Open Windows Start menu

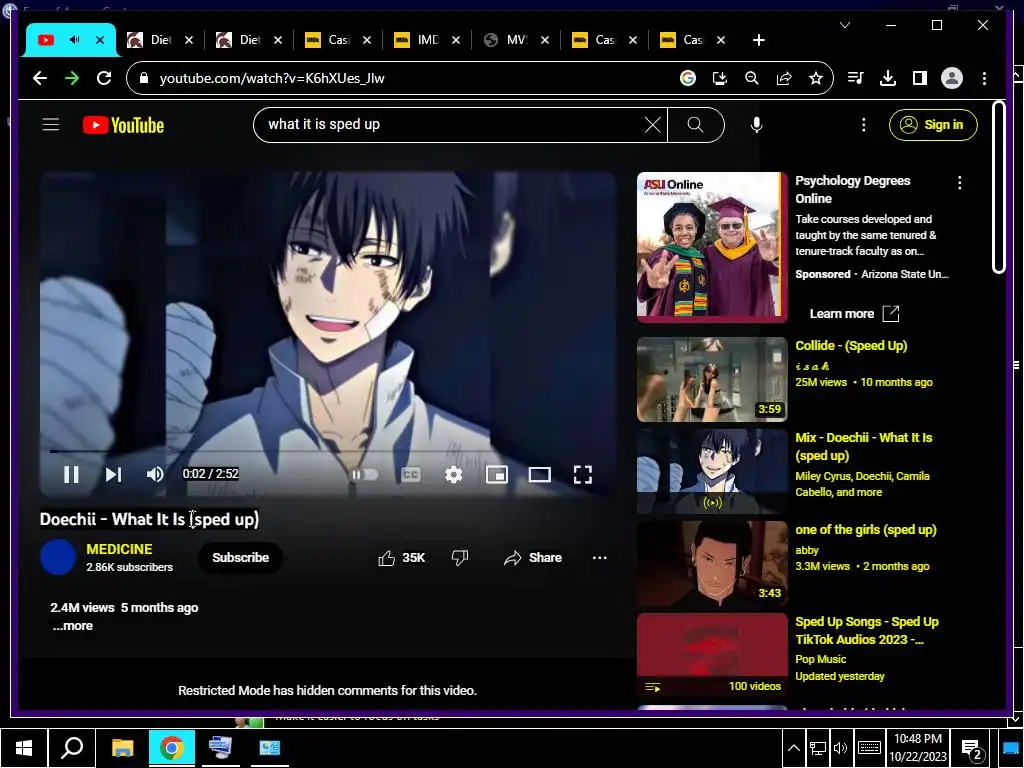[x=24, y=748]
